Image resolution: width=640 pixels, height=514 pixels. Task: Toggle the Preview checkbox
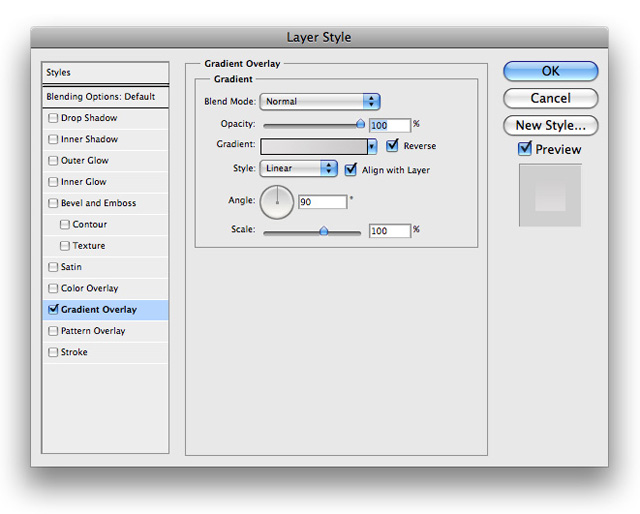tap(524, 149)
